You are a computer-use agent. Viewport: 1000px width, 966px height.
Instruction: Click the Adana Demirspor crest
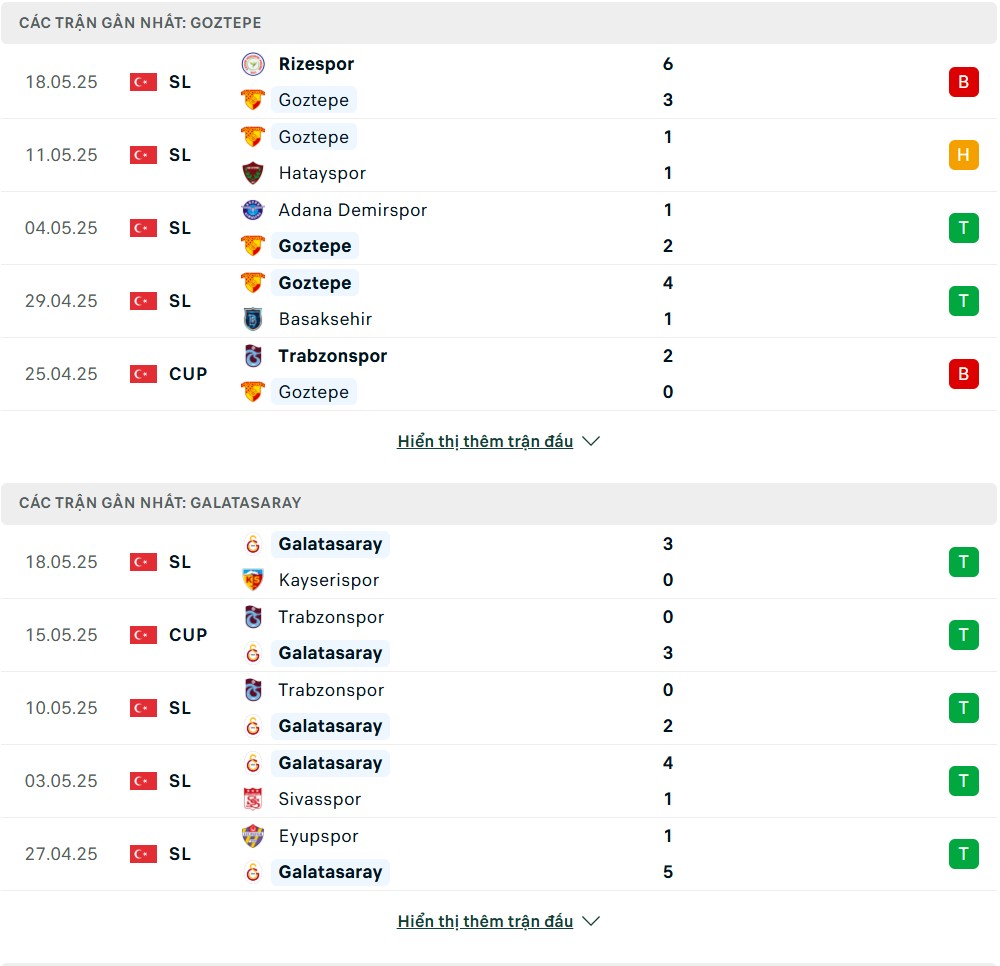253,210
